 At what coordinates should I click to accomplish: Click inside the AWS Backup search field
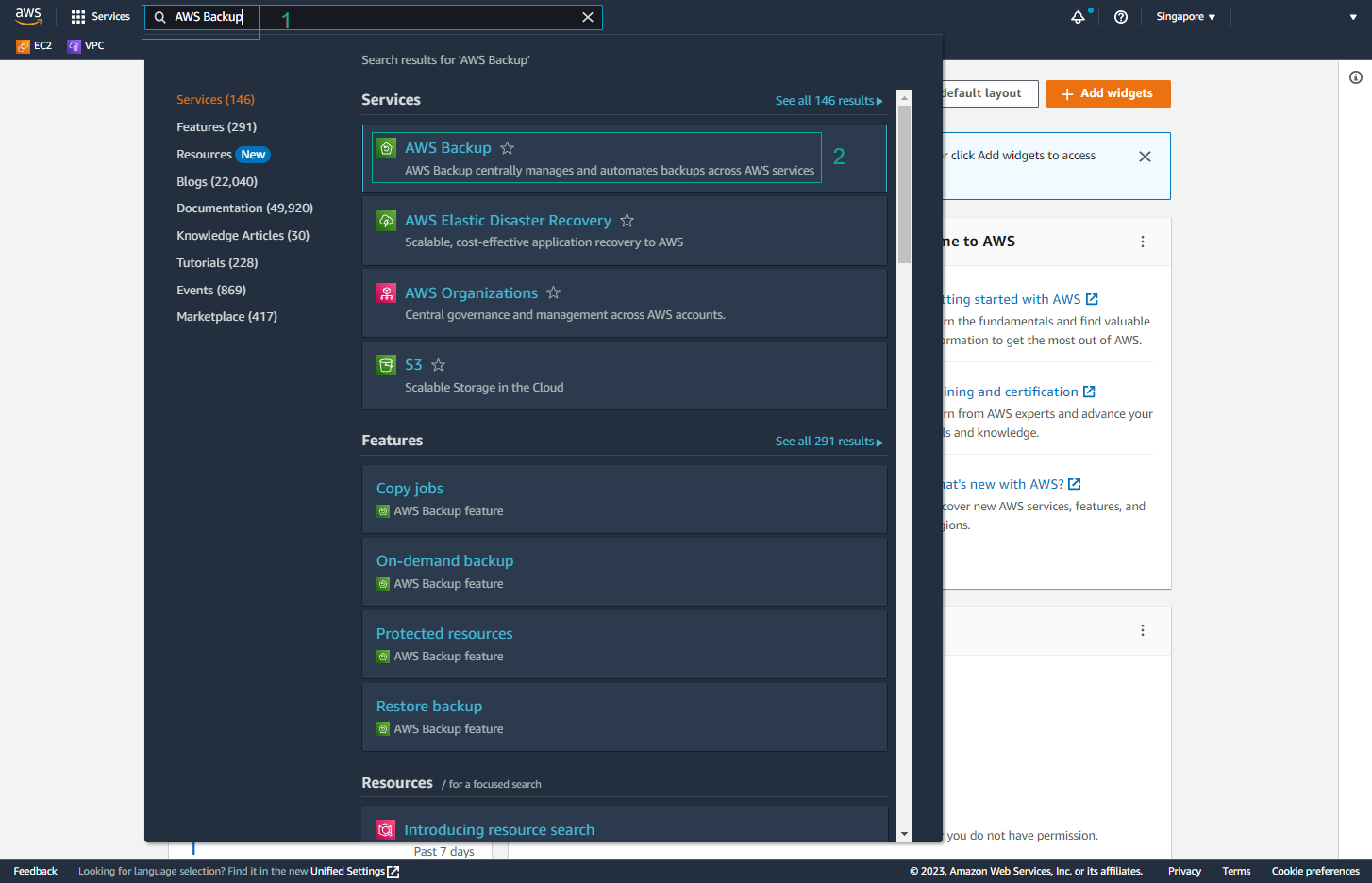tap(373, 17)
